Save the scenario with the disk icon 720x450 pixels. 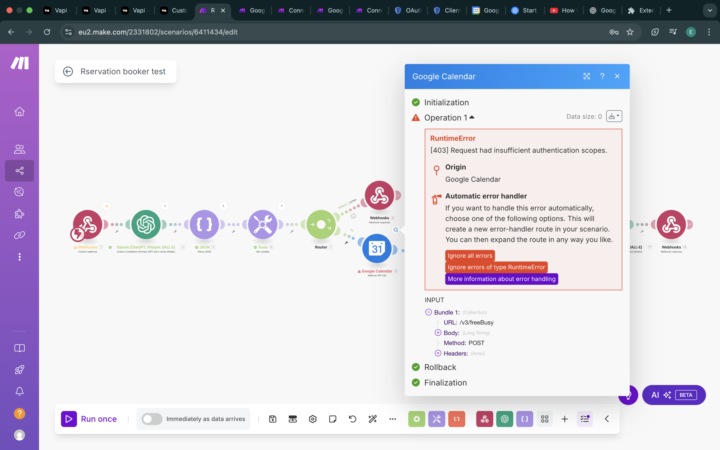pos(272,419)
